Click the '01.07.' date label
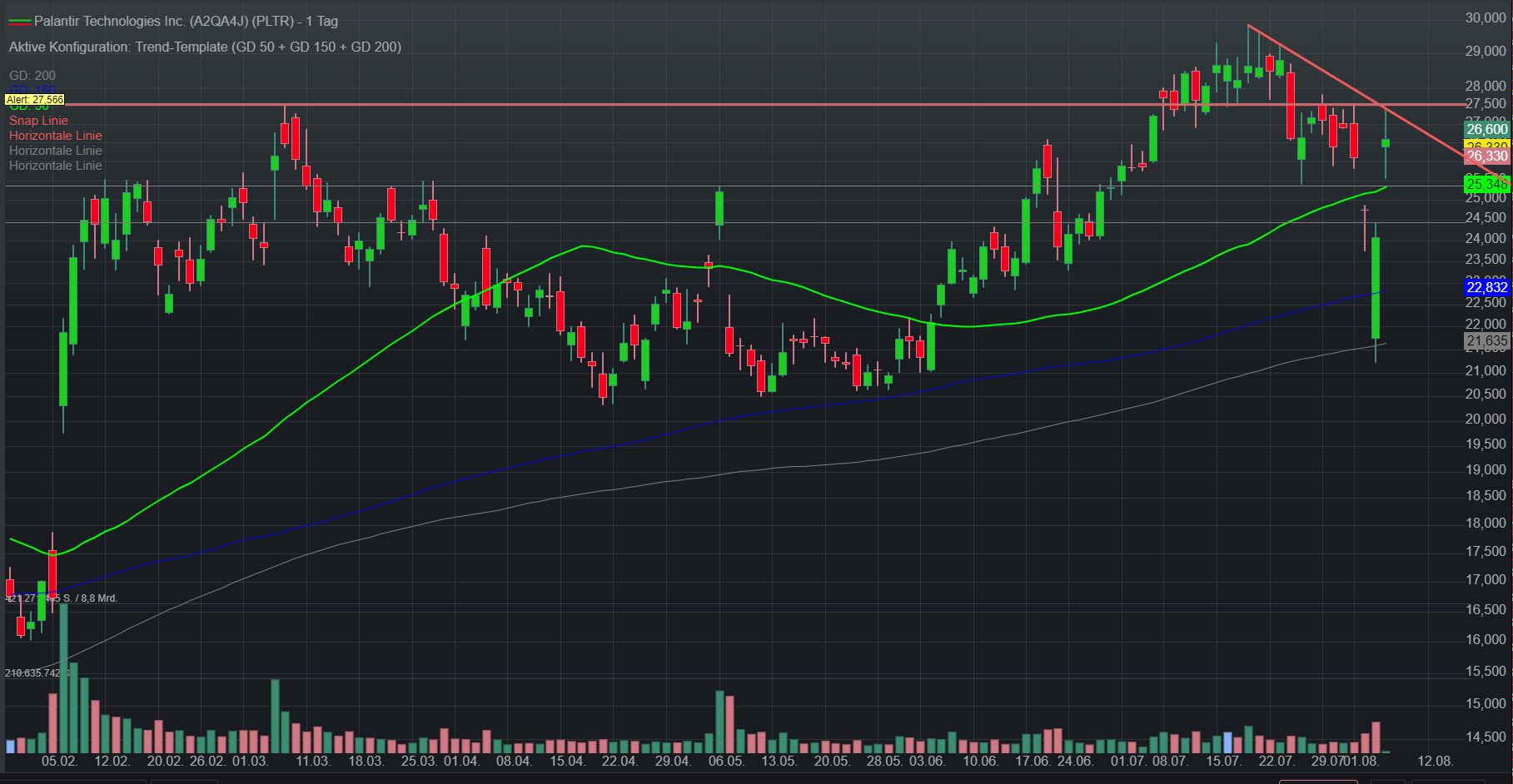The width and height of the screenshot is (1513, 784). 1127,761
